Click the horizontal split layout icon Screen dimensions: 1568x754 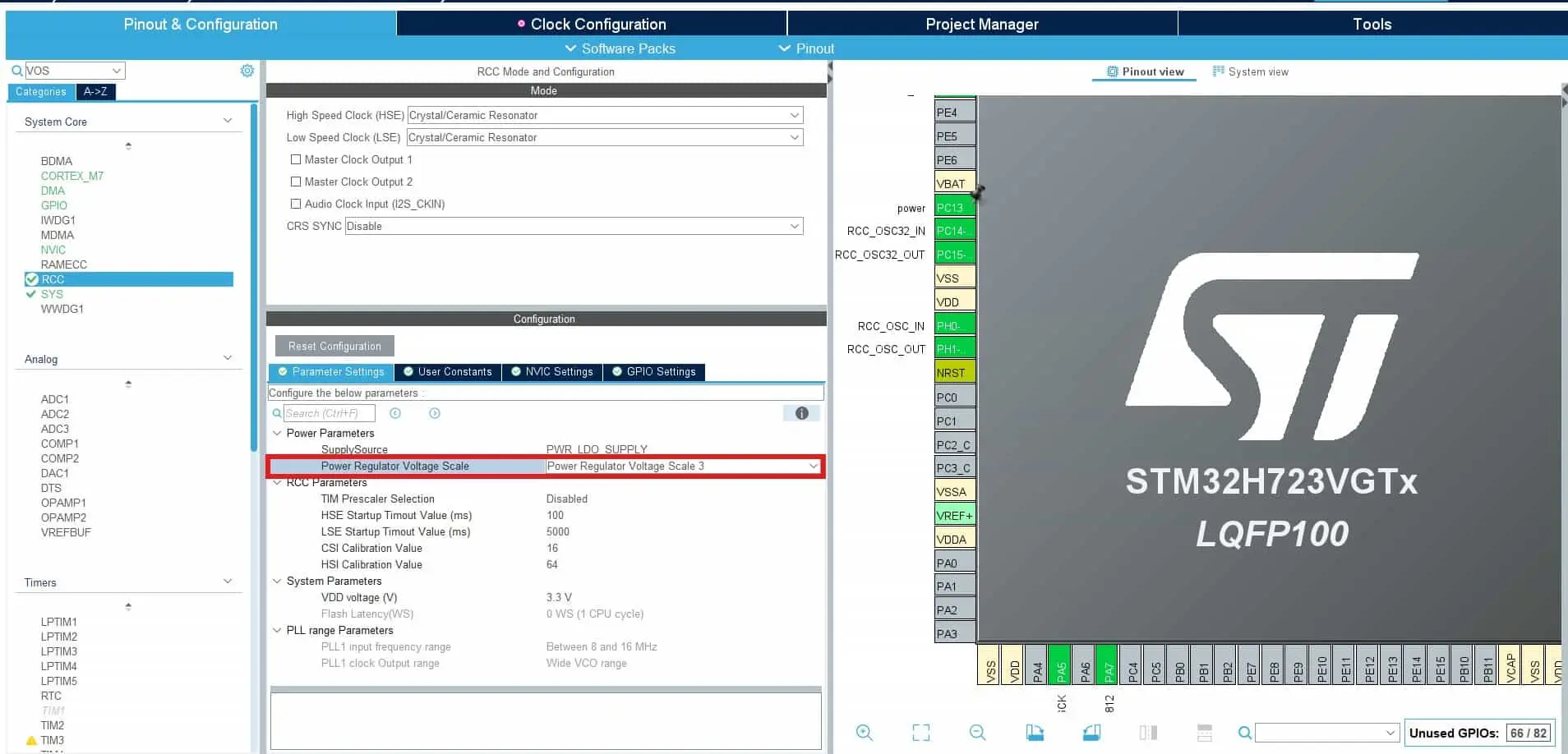(1205, 733)
